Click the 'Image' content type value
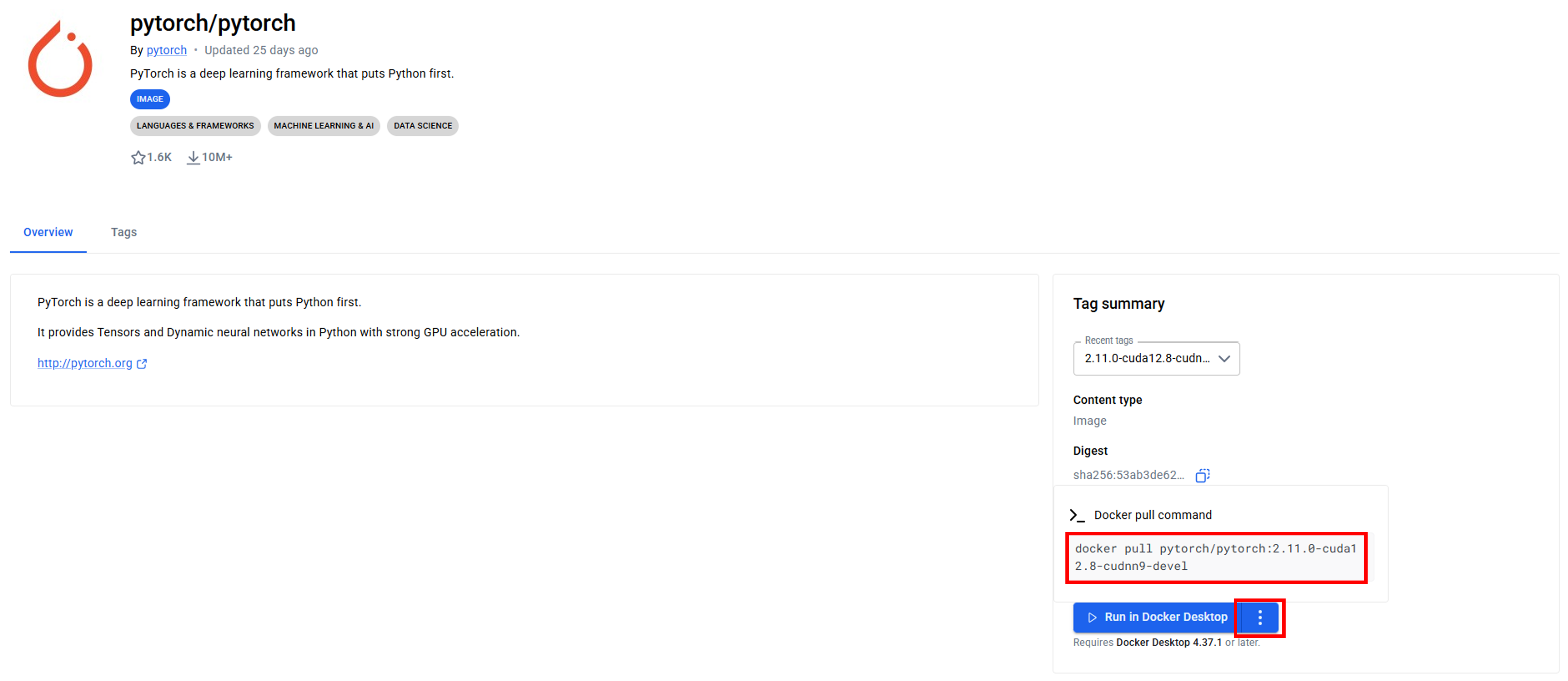The width and height of the screenshot is (1568, 681). tap(1089, 421)
